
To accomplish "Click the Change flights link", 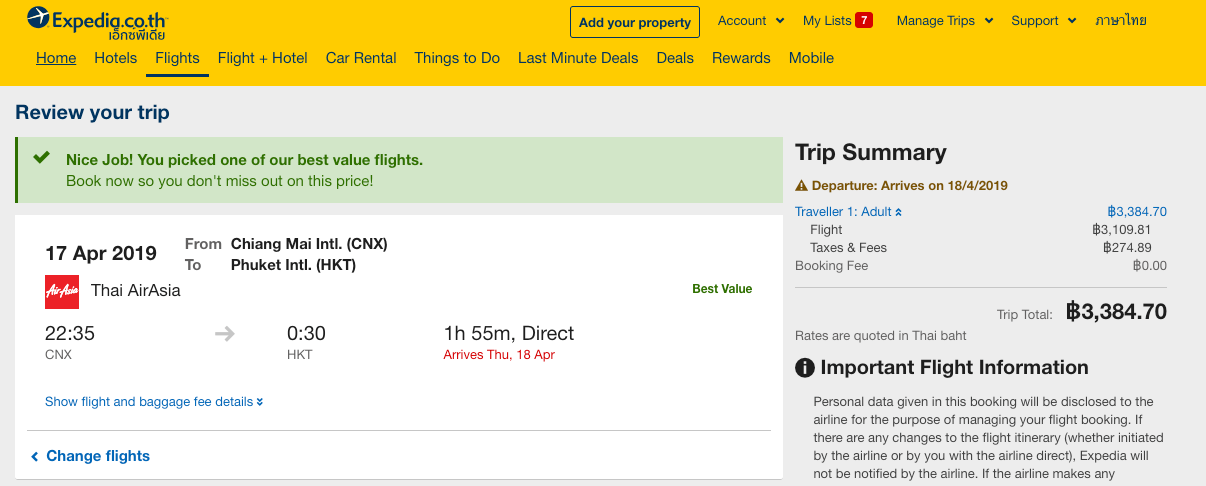I will tap(98, 456).
